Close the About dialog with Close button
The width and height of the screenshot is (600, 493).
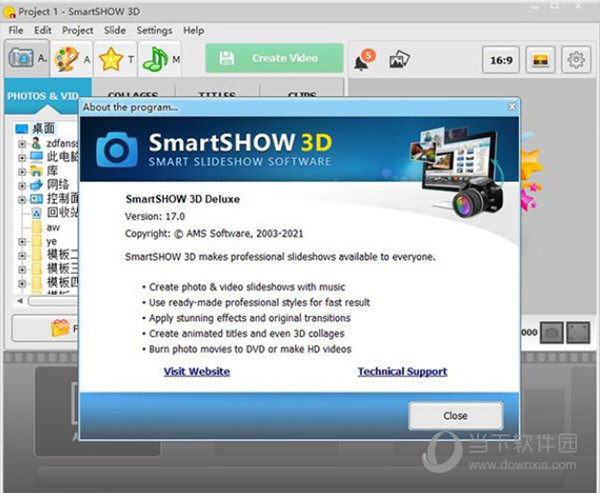[455, 416]
